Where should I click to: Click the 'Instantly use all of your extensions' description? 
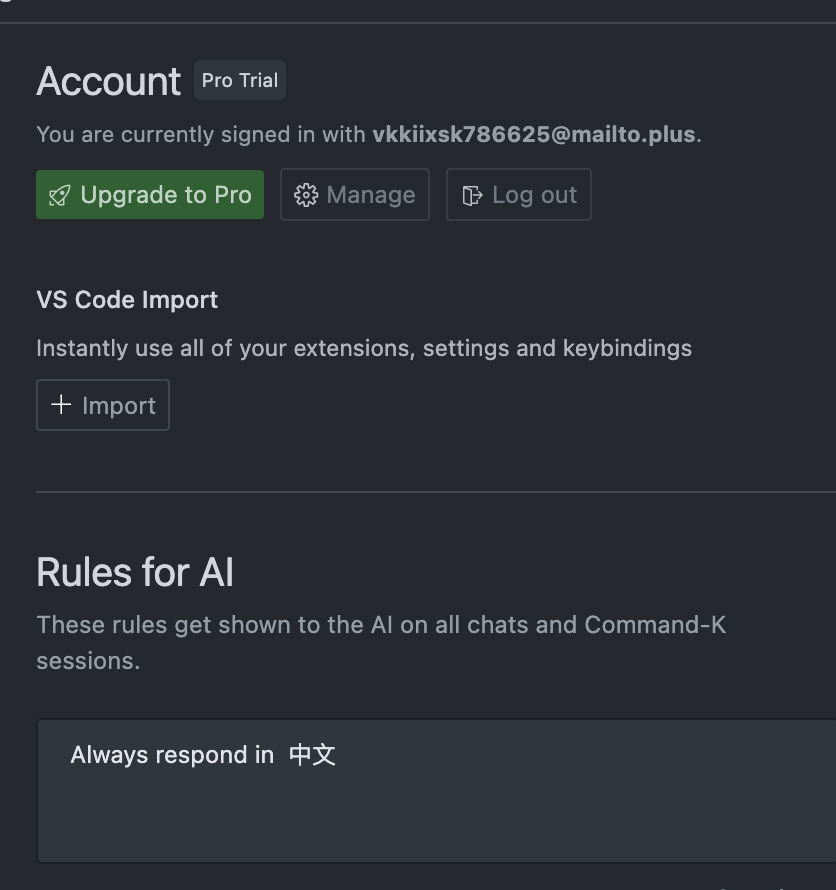tap(364, 349)
